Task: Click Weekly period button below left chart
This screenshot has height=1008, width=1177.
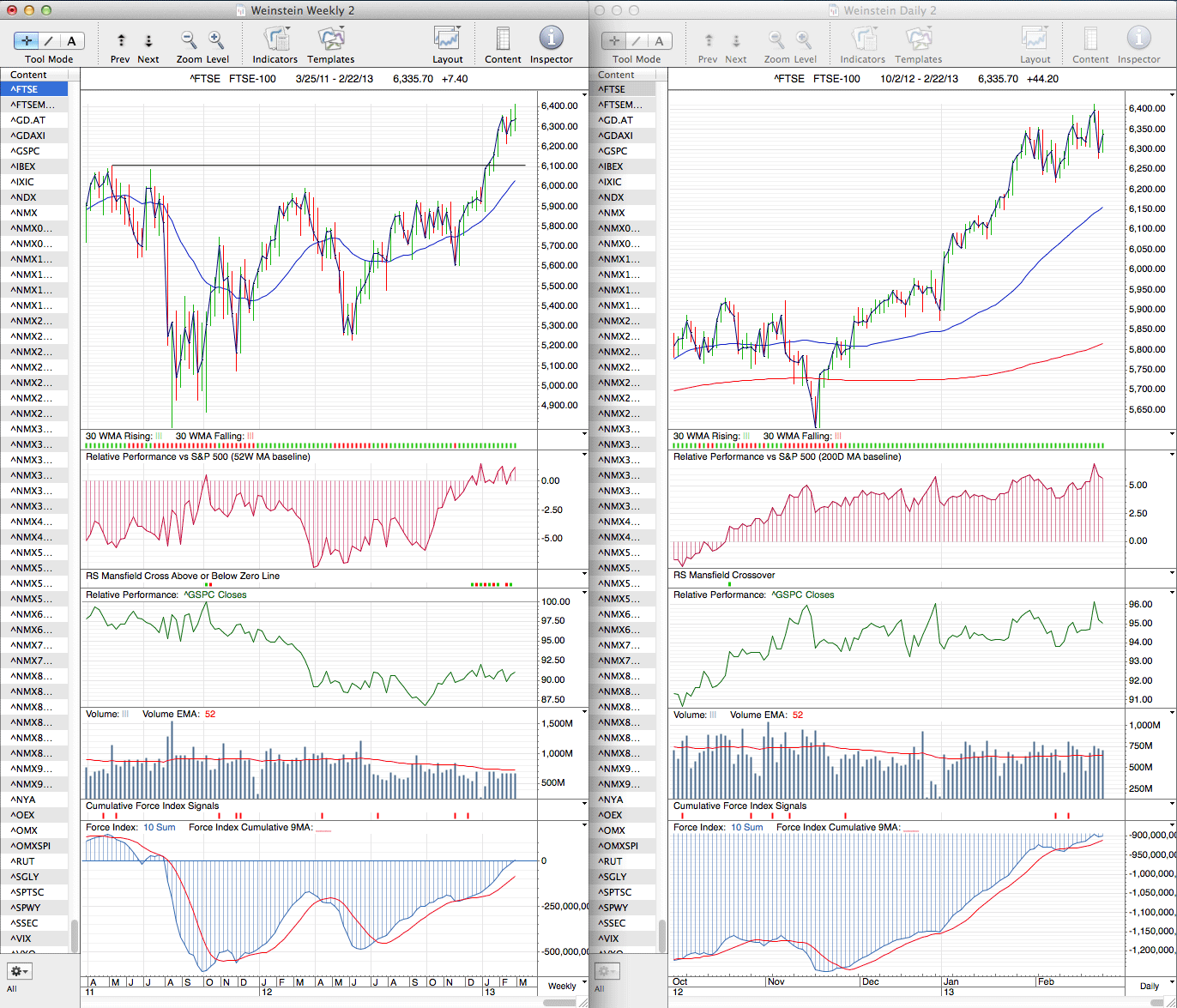Action: click(562, 986)
